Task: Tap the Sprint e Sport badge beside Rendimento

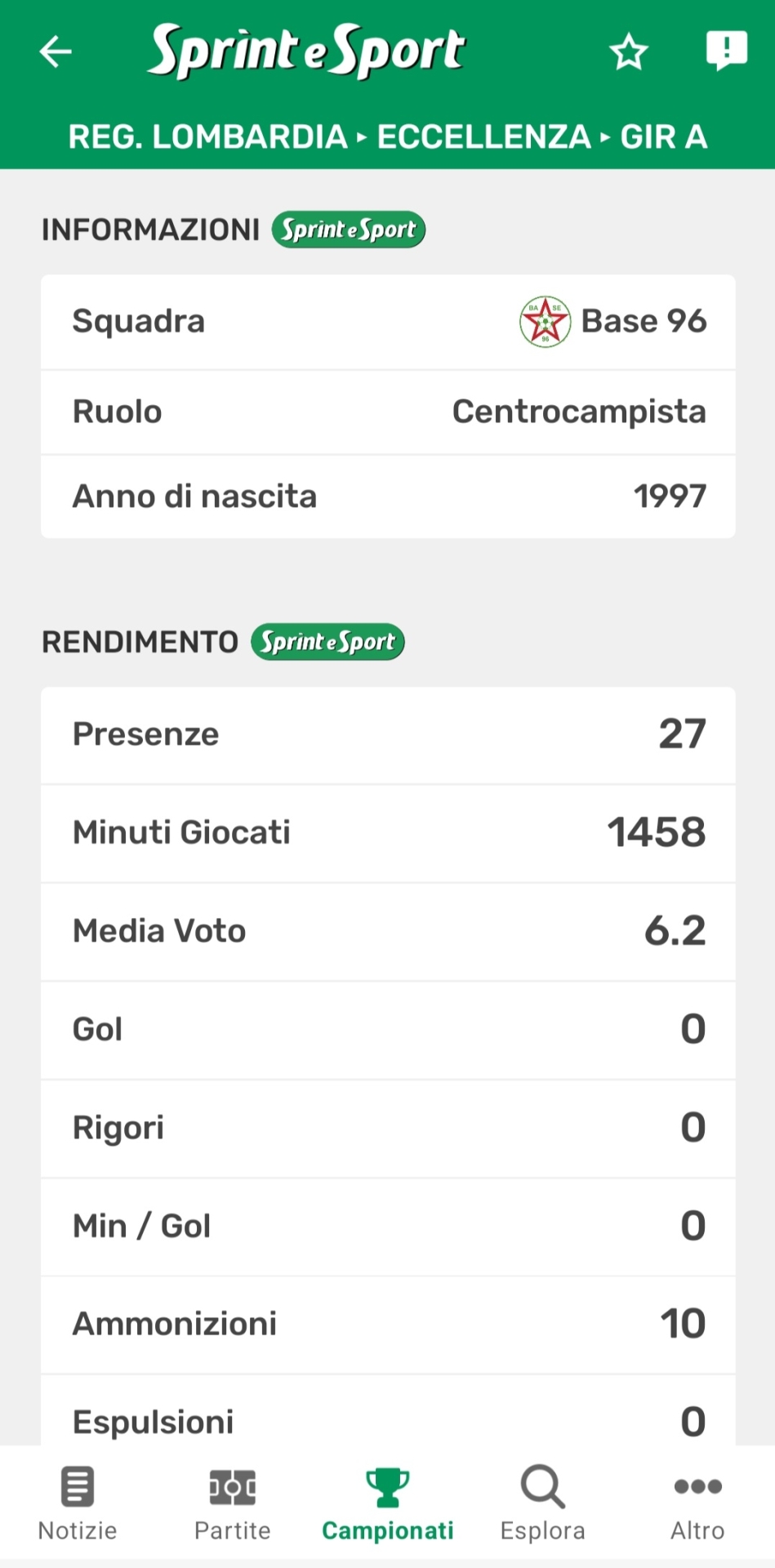Action: click(x=327, y=642)
